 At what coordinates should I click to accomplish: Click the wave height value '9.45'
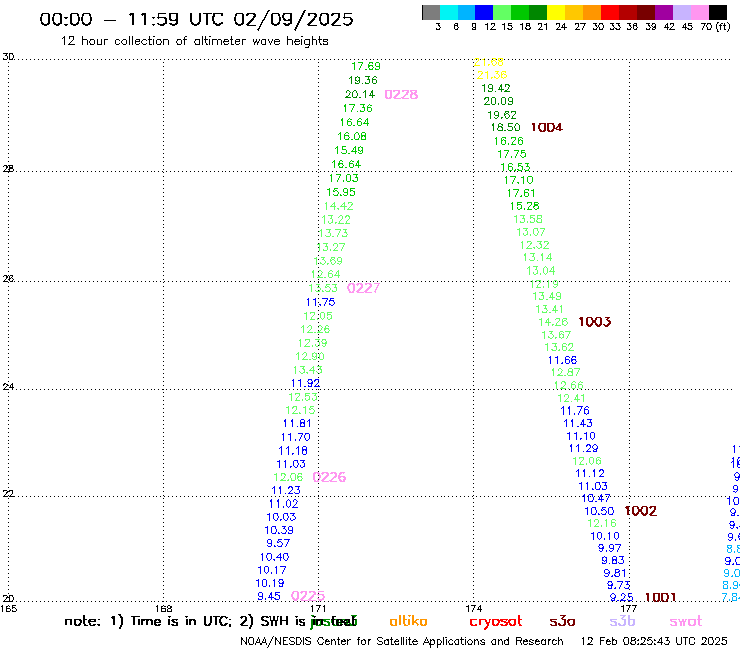269,597
